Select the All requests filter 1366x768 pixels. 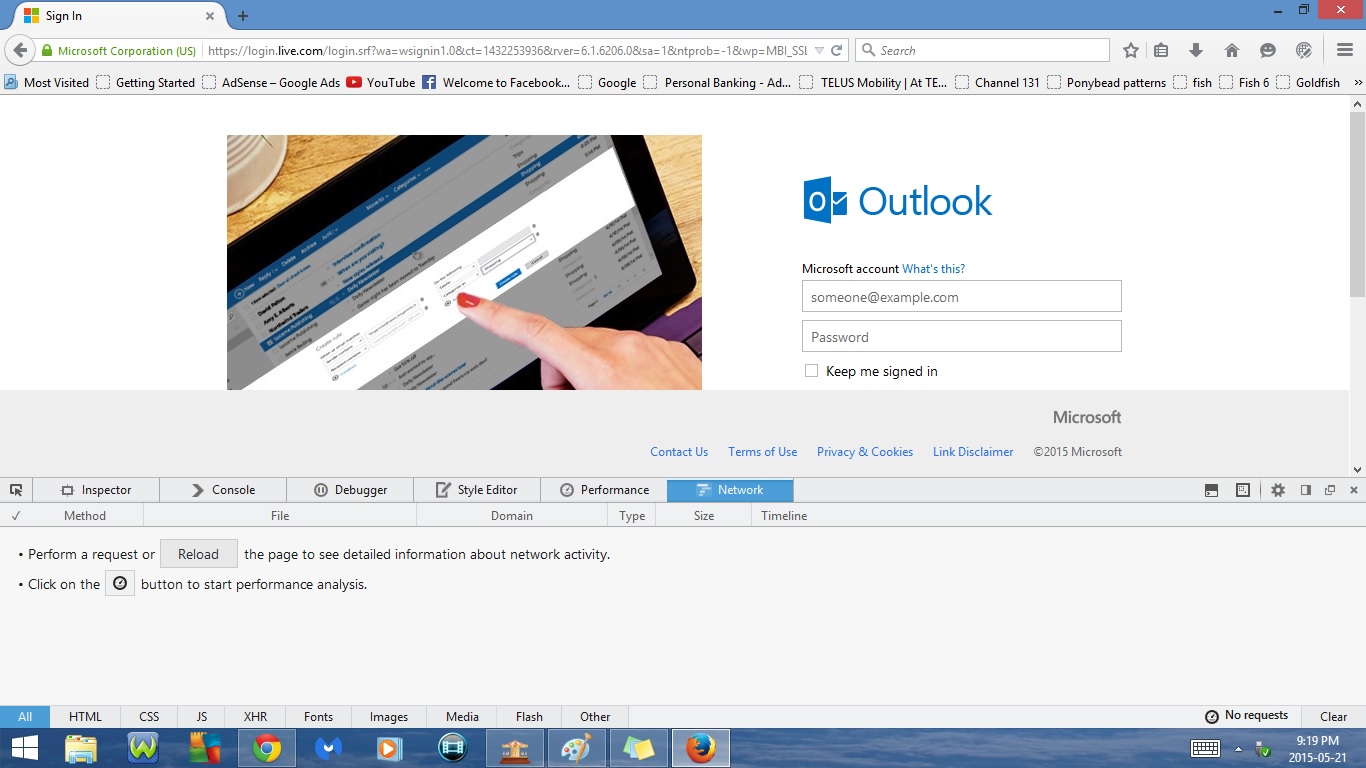[x=25, y=716]
